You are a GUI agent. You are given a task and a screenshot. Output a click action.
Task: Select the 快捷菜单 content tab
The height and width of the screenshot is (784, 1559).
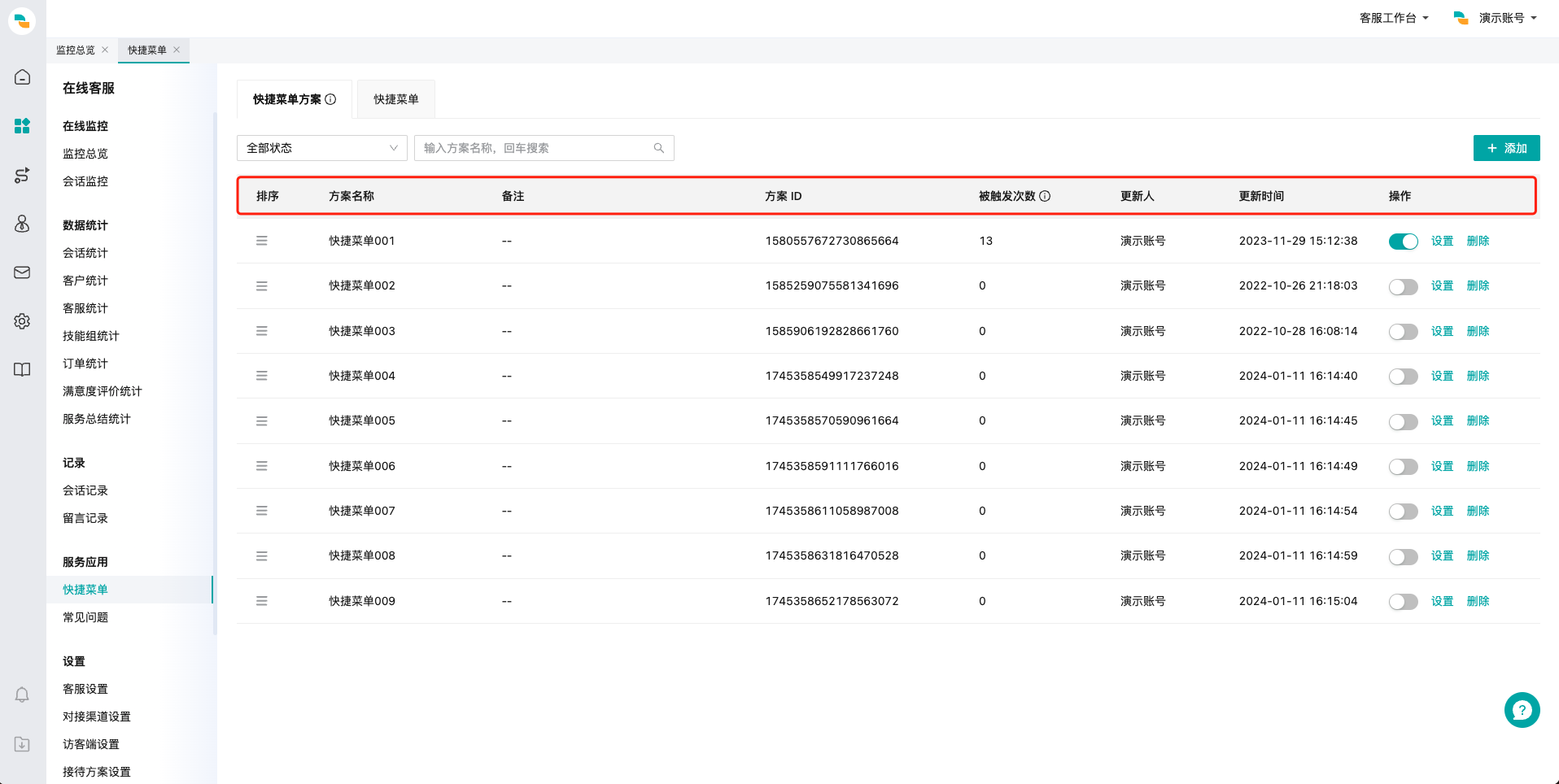coord(396,99)
